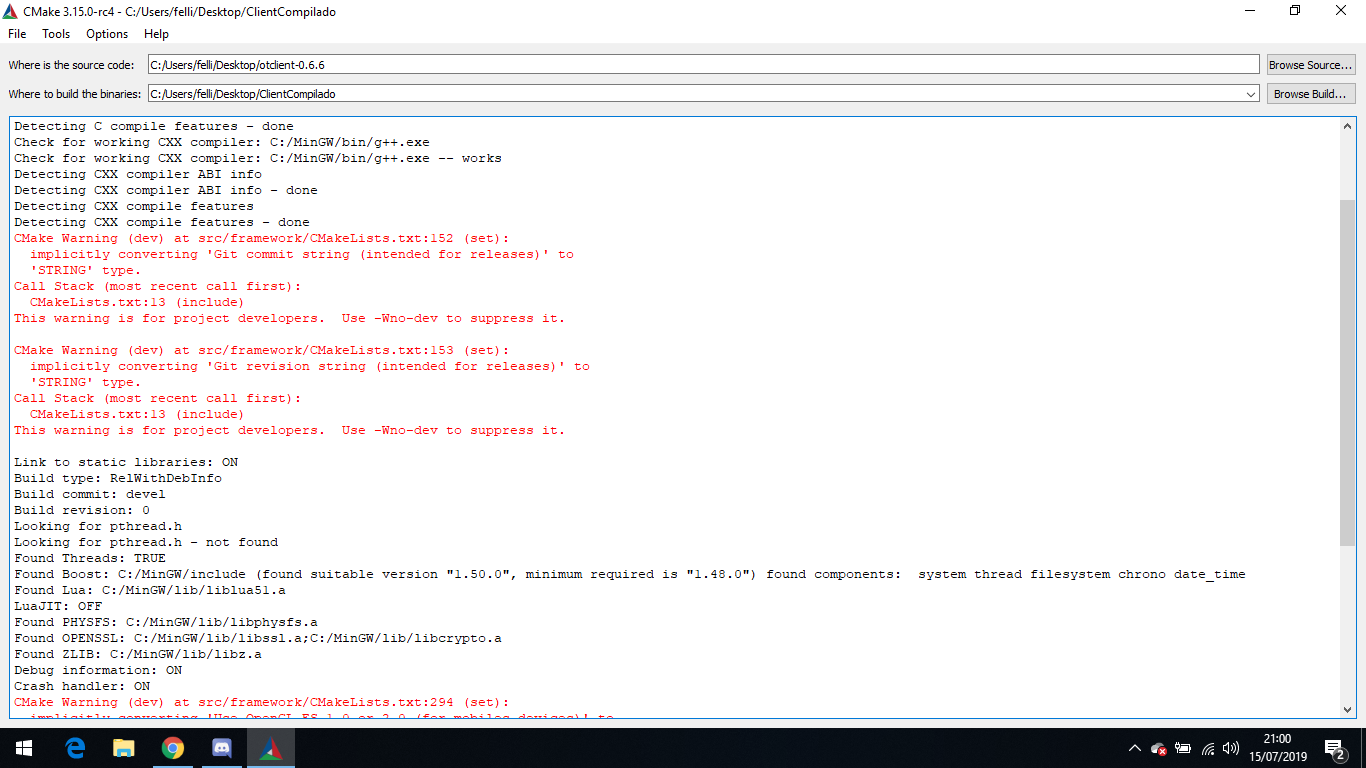Open the Windows Start menu
This screenshot has height=768, width=1366.
(24, 748)
